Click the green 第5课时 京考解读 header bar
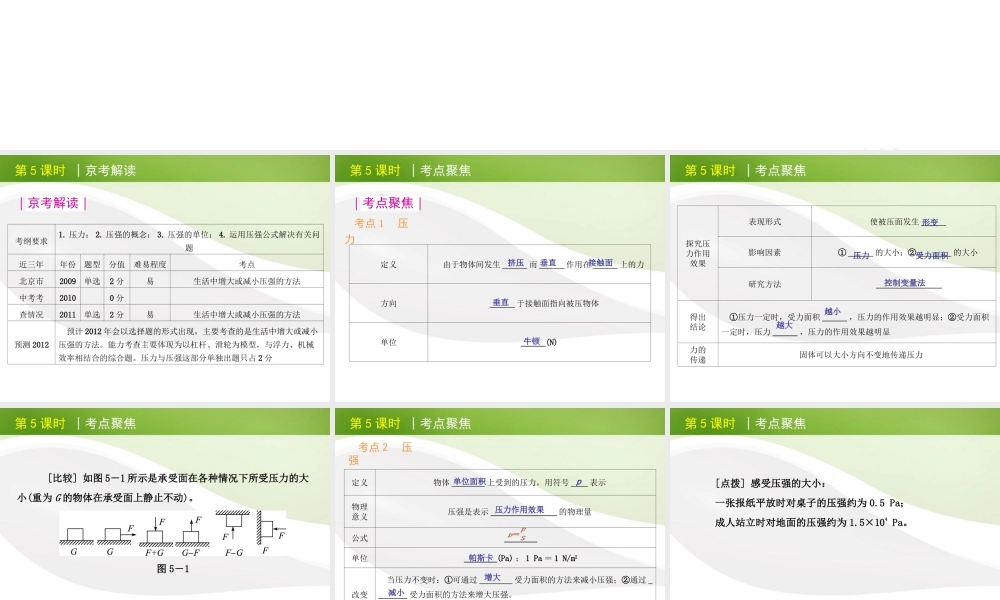1000x600 pixels. (165, 170)
